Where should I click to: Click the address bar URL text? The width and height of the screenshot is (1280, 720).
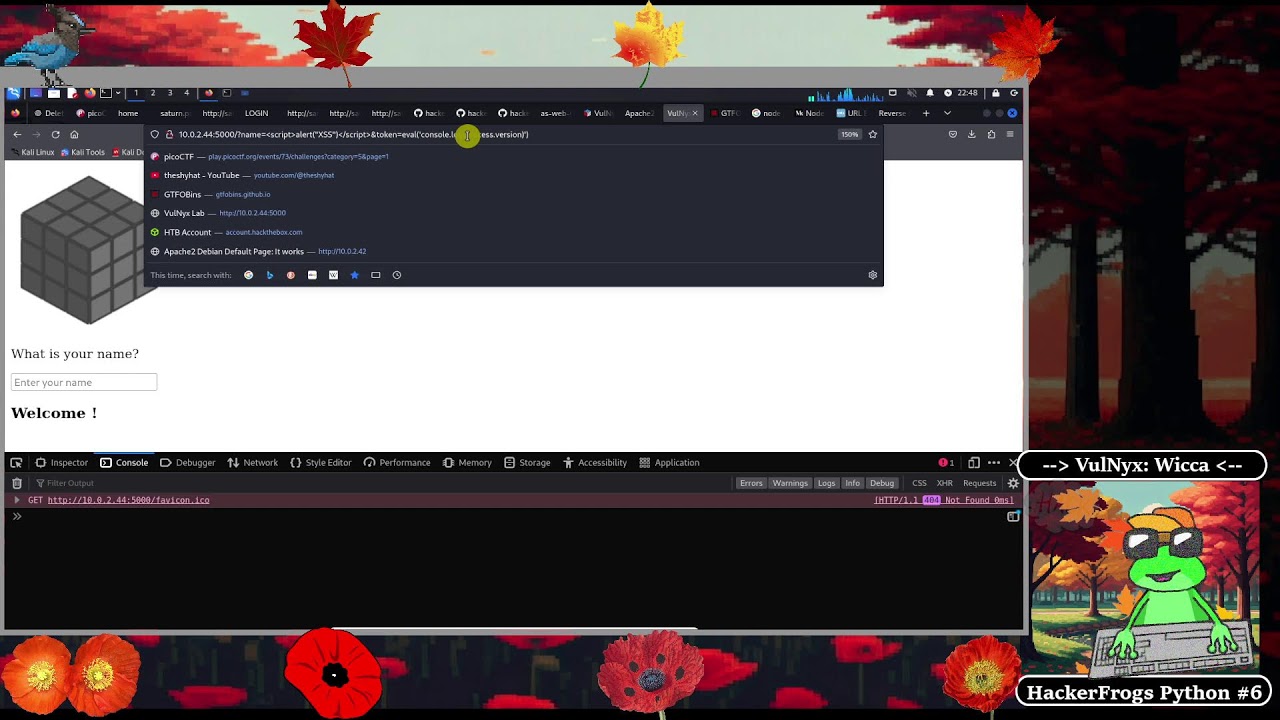[353, 134]
